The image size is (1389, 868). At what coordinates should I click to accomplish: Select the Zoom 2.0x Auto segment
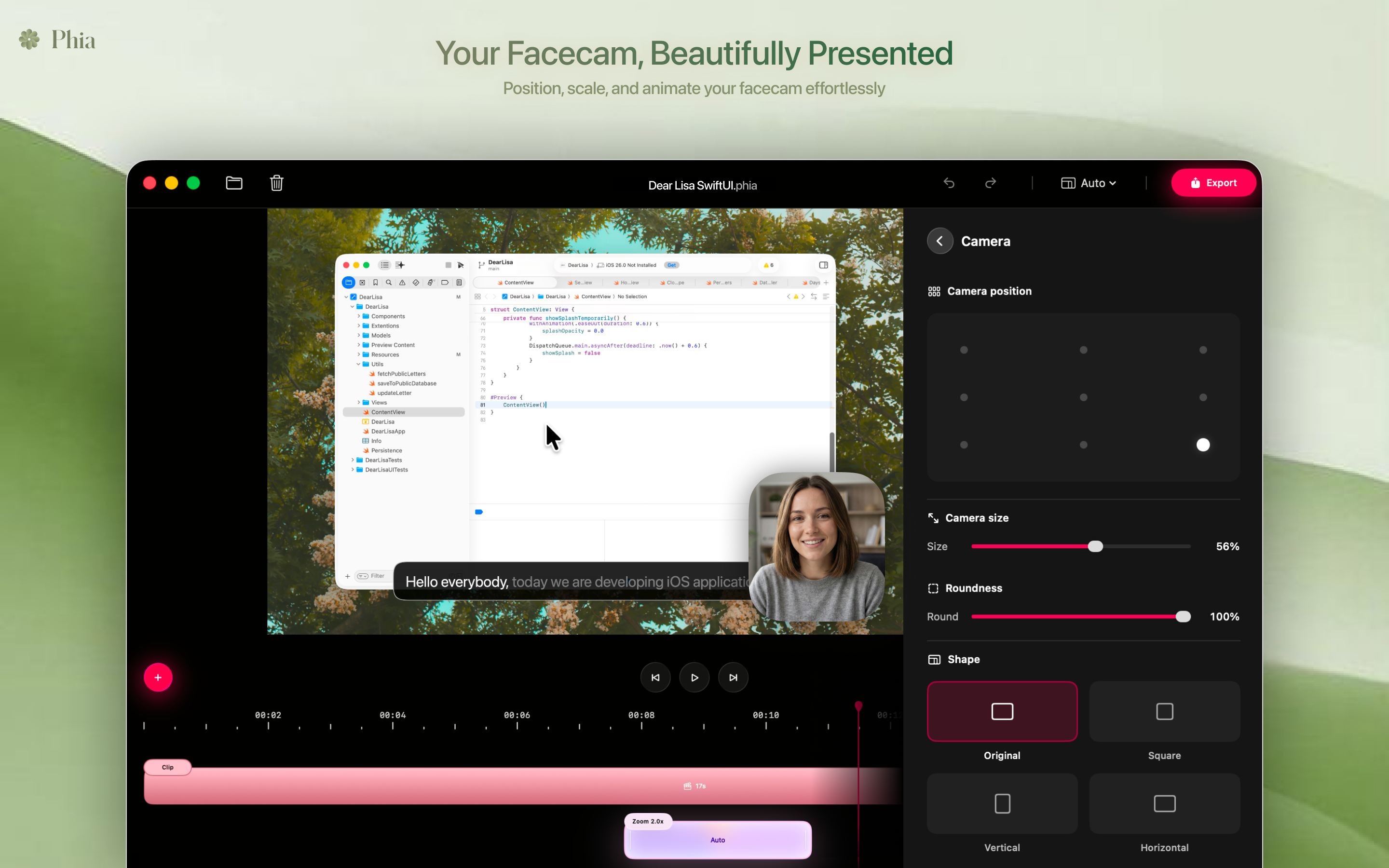718,840
